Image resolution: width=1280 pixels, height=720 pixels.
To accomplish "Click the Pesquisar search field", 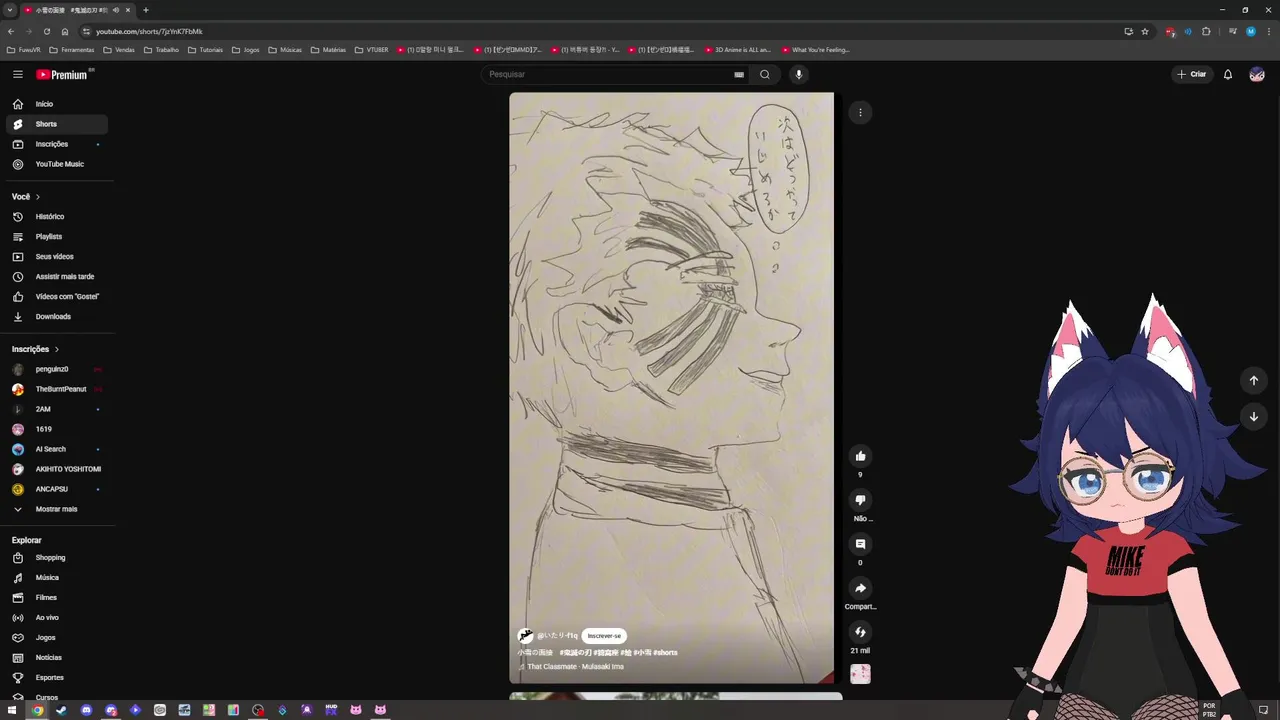I will (x=608, y=74).
